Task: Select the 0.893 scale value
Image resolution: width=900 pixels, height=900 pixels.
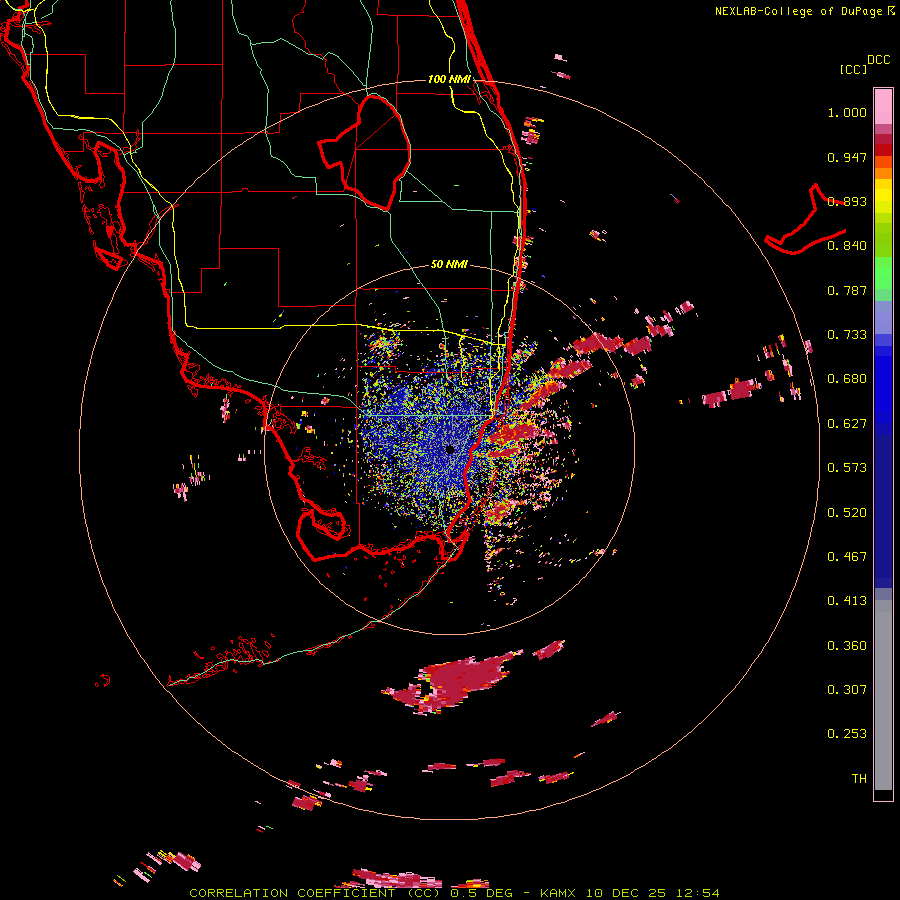Action: [847, 201]
